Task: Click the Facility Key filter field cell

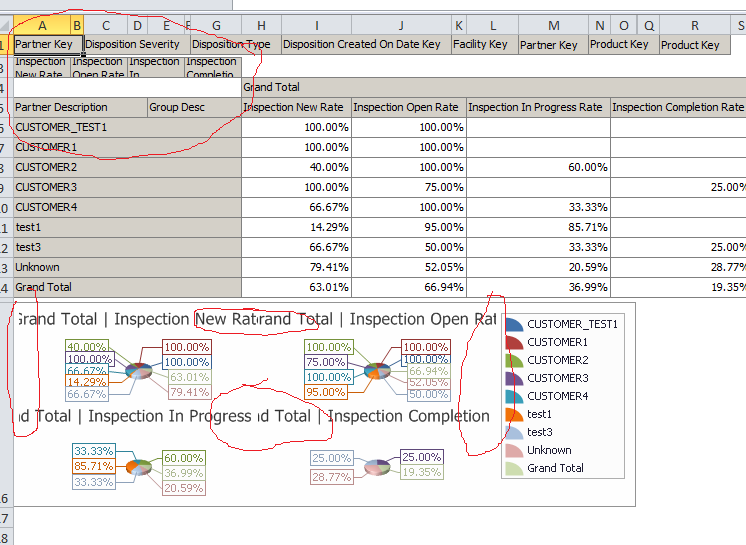Action: pyautogui.click(x=484, y=45)
